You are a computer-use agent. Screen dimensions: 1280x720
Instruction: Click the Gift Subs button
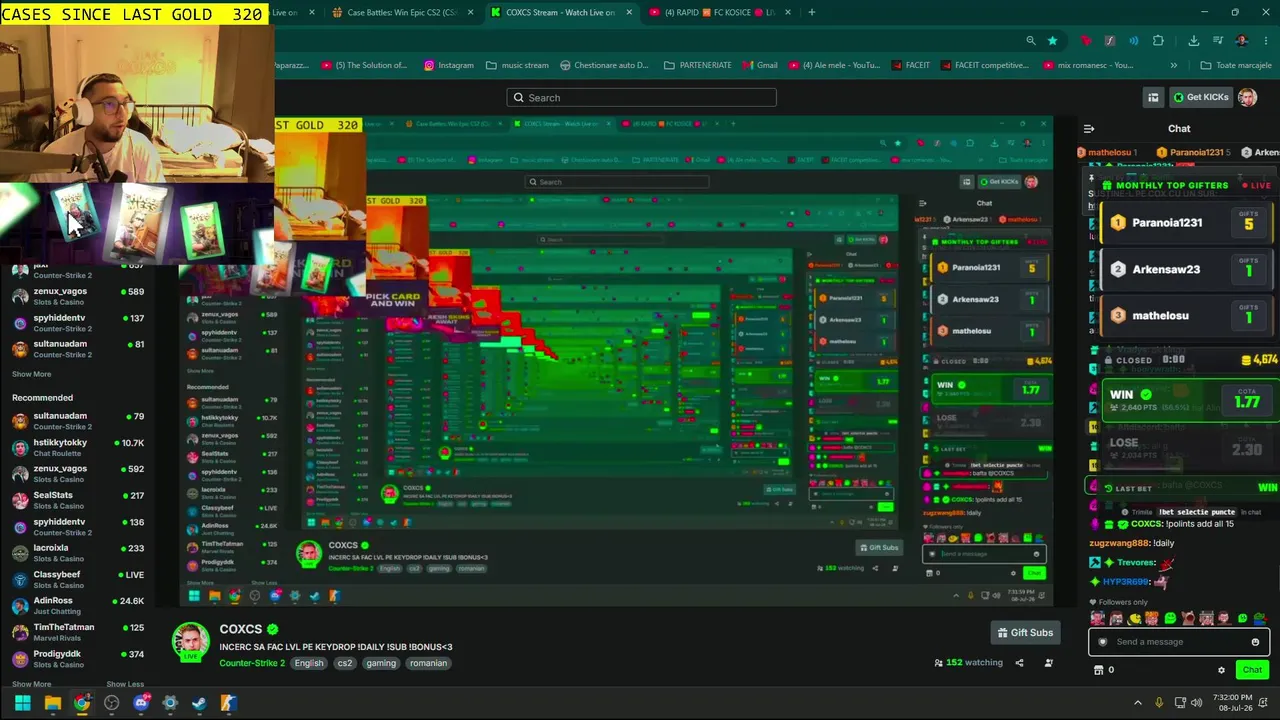point(1025,632)
